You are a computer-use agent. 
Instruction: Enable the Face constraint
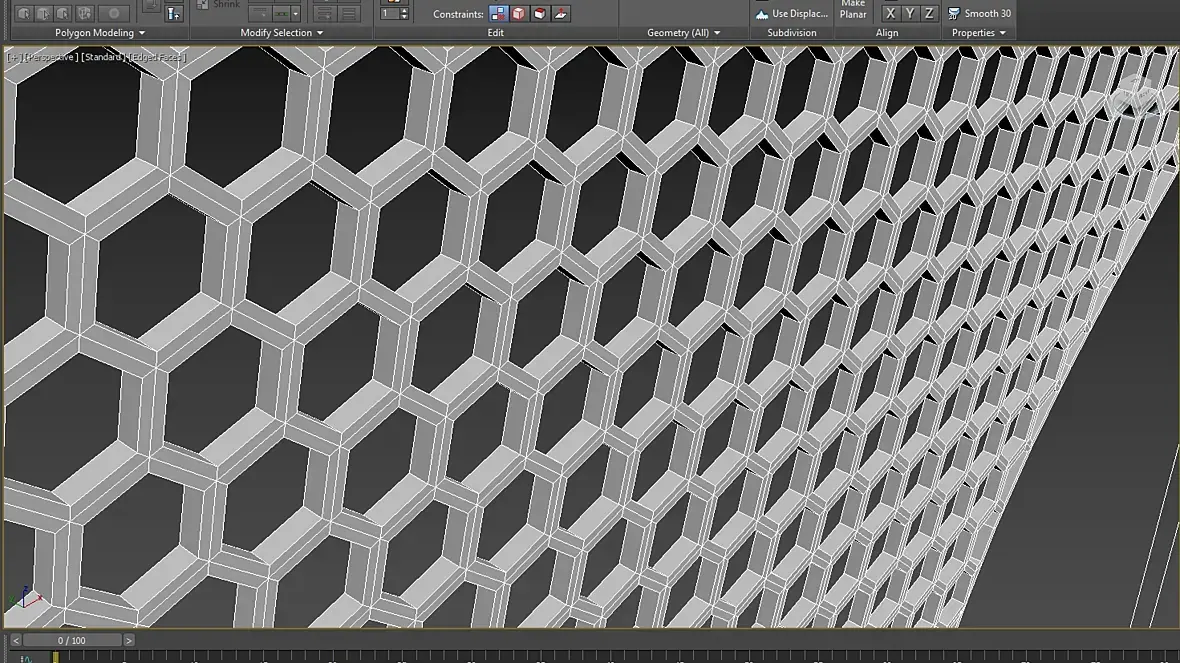click(540, 14)
